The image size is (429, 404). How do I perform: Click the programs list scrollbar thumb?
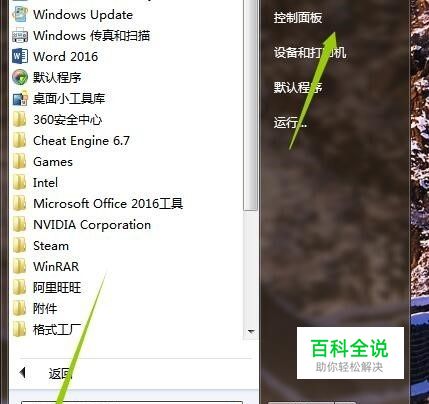(251, 104)
